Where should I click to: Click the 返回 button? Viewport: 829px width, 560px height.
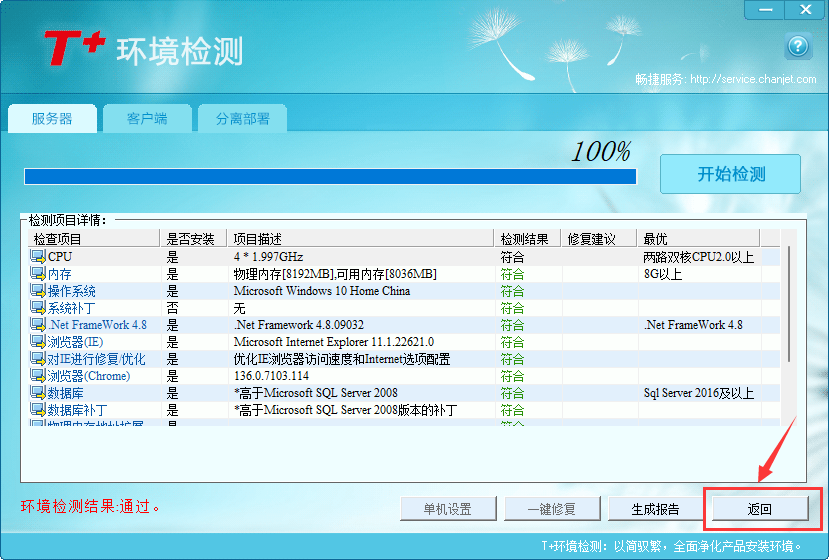click(x=760, y=509)
